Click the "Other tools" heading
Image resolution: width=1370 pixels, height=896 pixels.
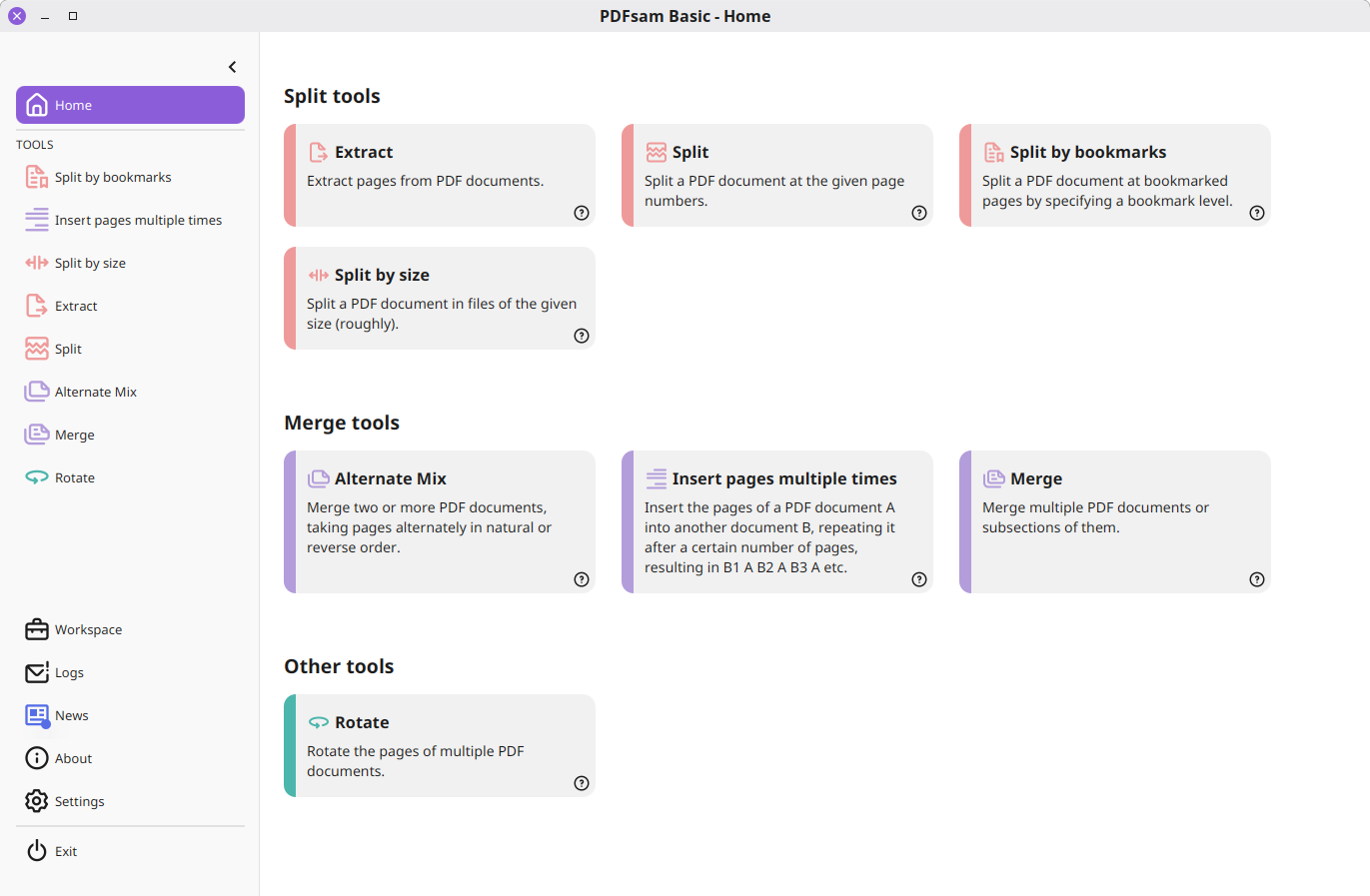tap(339, 666)
